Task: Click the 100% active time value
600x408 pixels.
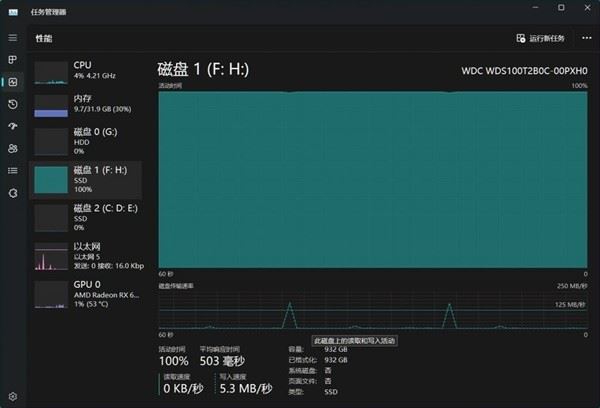Action: tap(174, 361)
